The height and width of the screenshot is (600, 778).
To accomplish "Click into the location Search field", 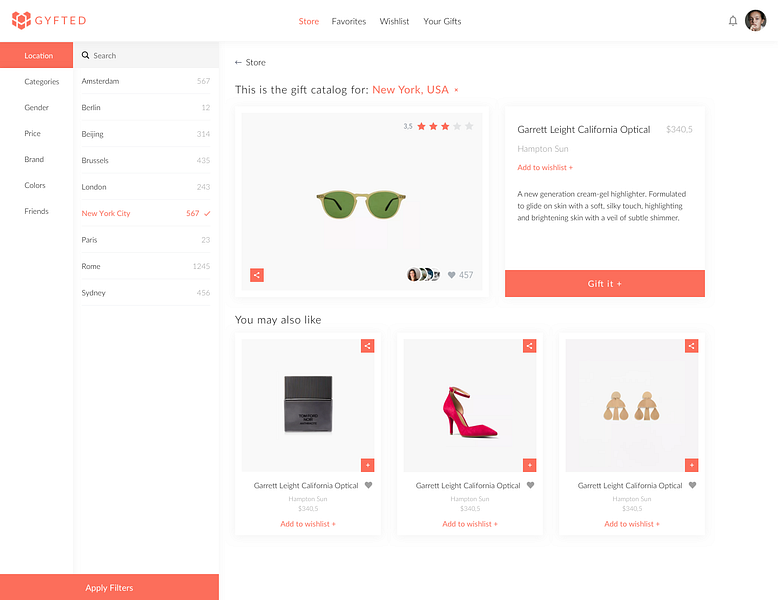I will coord(146,55).
